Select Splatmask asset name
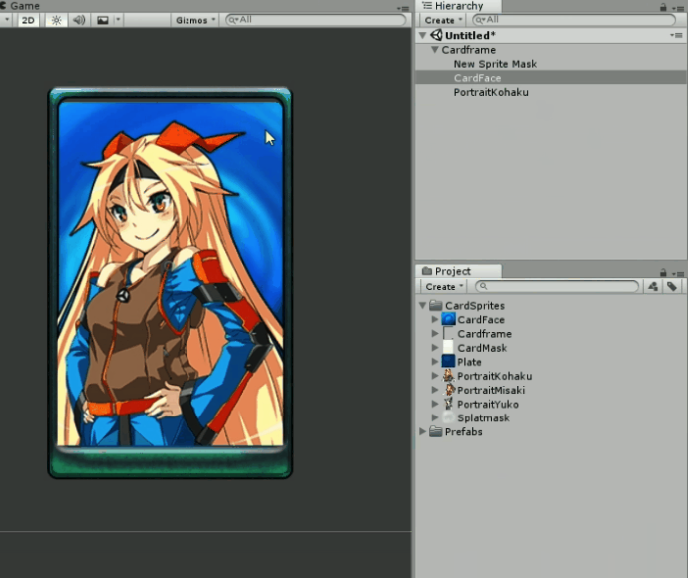 pos(483,417)
